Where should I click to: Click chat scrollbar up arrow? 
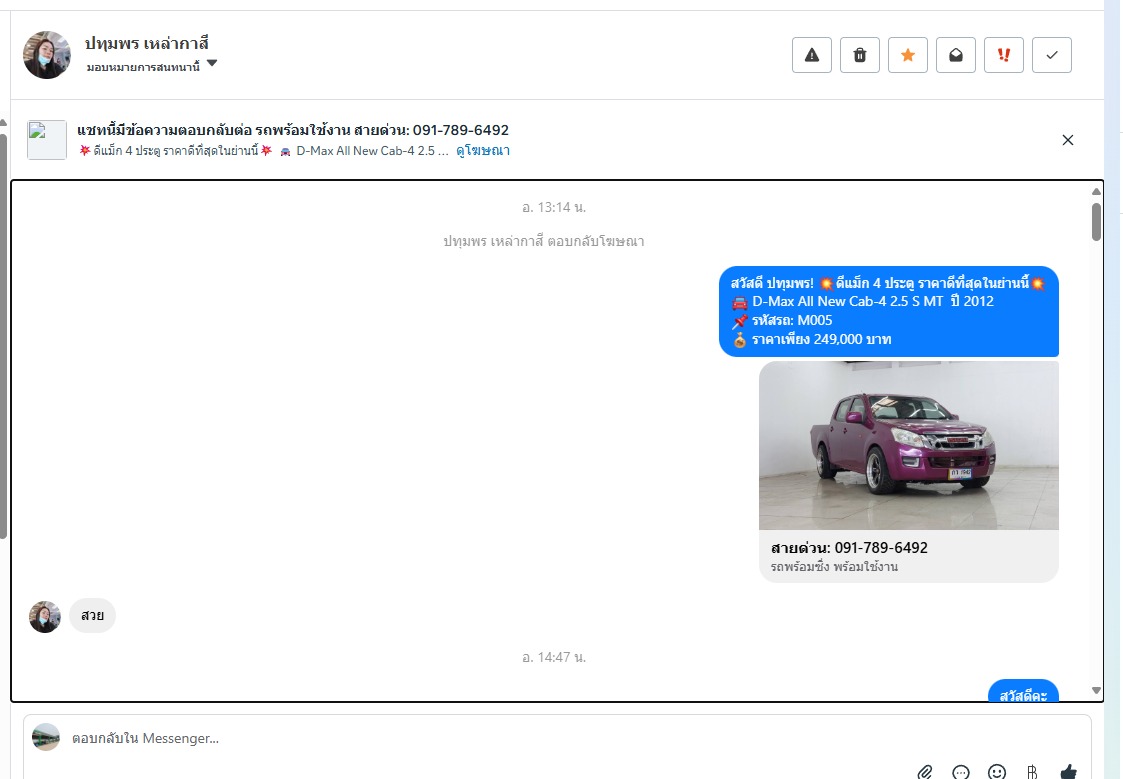pos(1096,191)
